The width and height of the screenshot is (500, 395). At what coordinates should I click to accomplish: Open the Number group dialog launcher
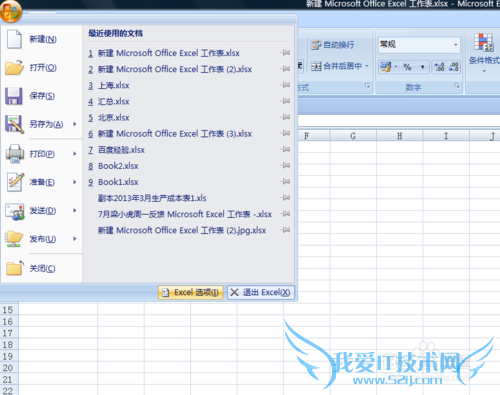[457, 86]
